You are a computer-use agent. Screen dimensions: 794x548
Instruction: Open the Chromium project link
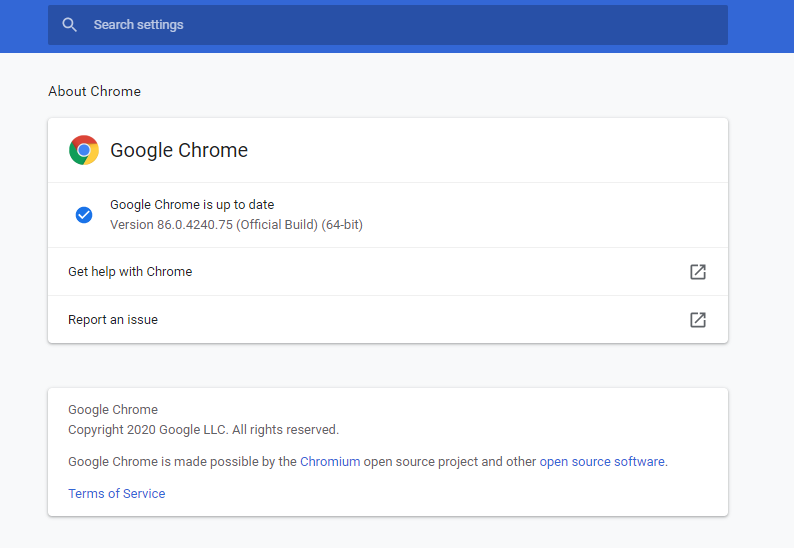(x=330, y=462)
